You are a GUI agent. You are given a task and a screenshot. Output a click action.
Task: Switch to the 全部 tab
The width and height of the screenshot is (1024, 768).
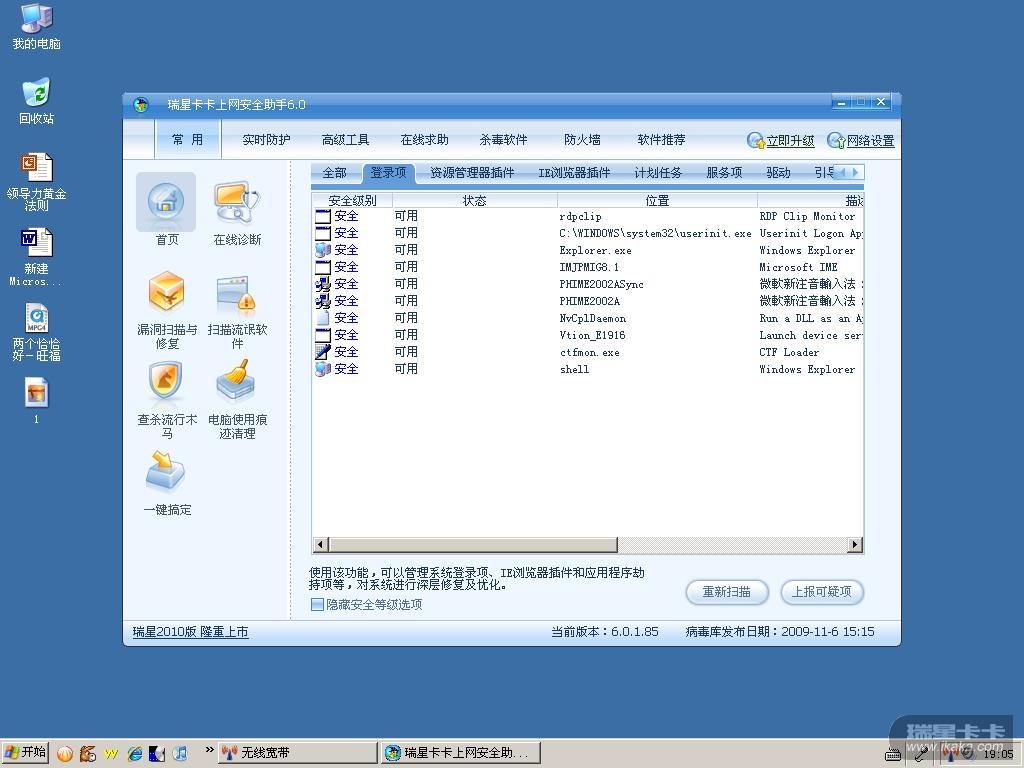point(334,172)
